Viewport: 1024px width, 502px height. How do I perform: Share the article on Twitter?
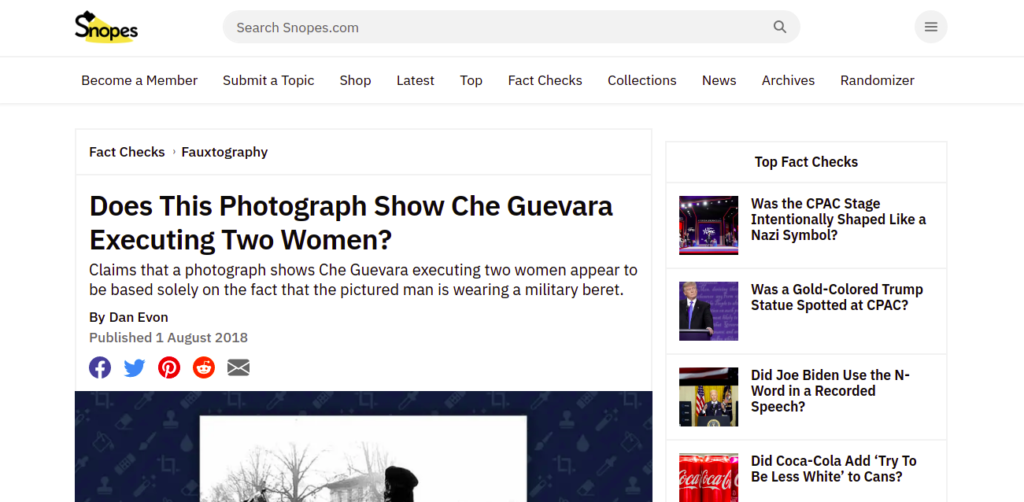[135, 368]
